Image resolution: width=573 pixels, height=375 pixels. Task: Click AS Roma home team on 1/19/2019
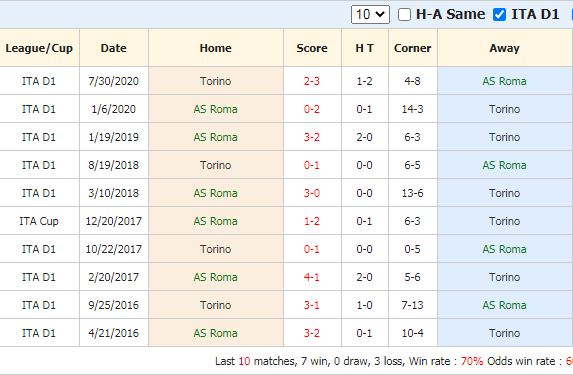pos(216,137)
